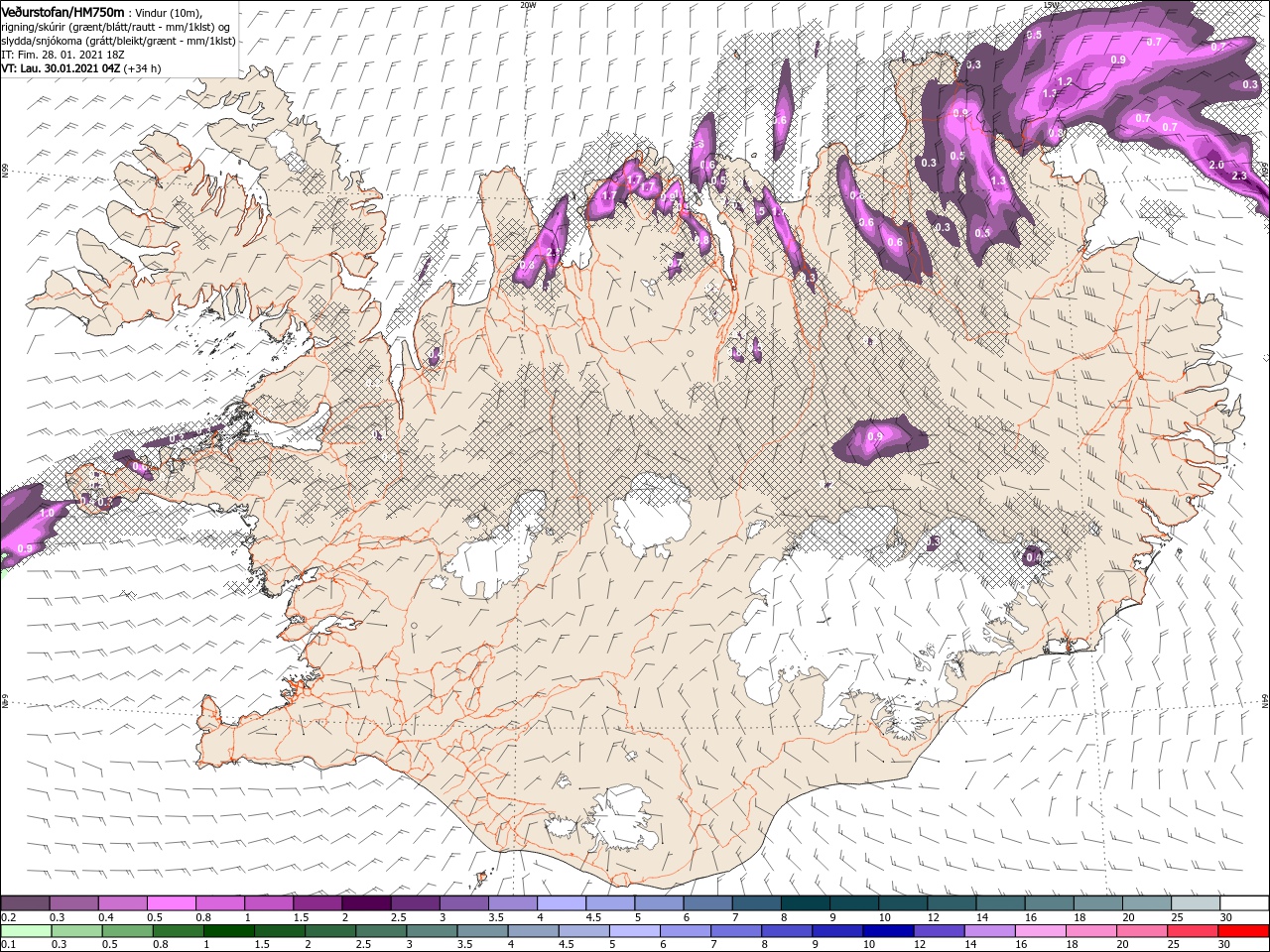Pick the pink 0.5 swatch in upper snow scale
The width and height of the screenshot is (1270, 952).
171,902
